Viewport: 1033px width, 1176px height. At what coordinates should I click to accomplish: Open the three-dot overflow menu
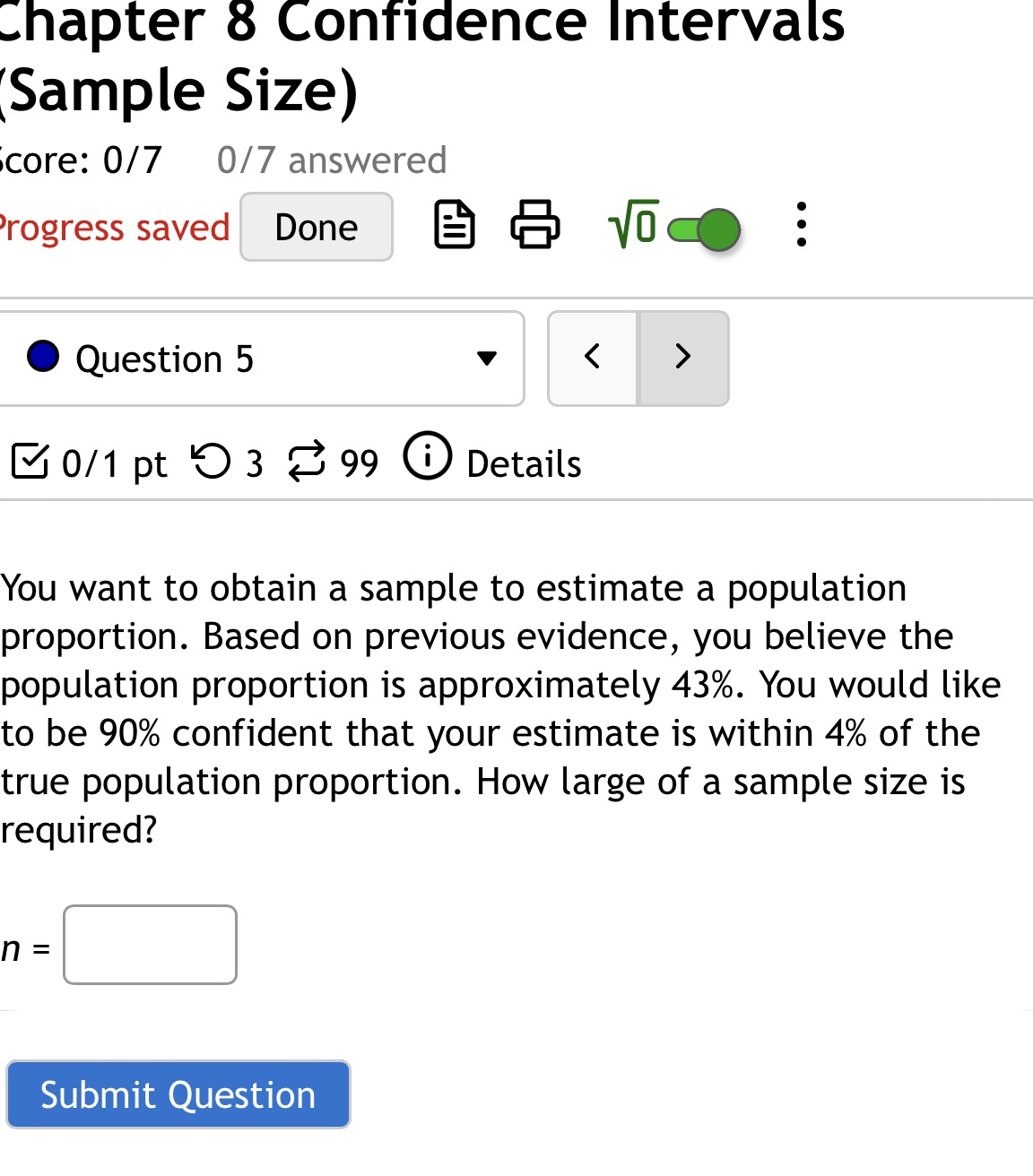(x=801, y=227)
